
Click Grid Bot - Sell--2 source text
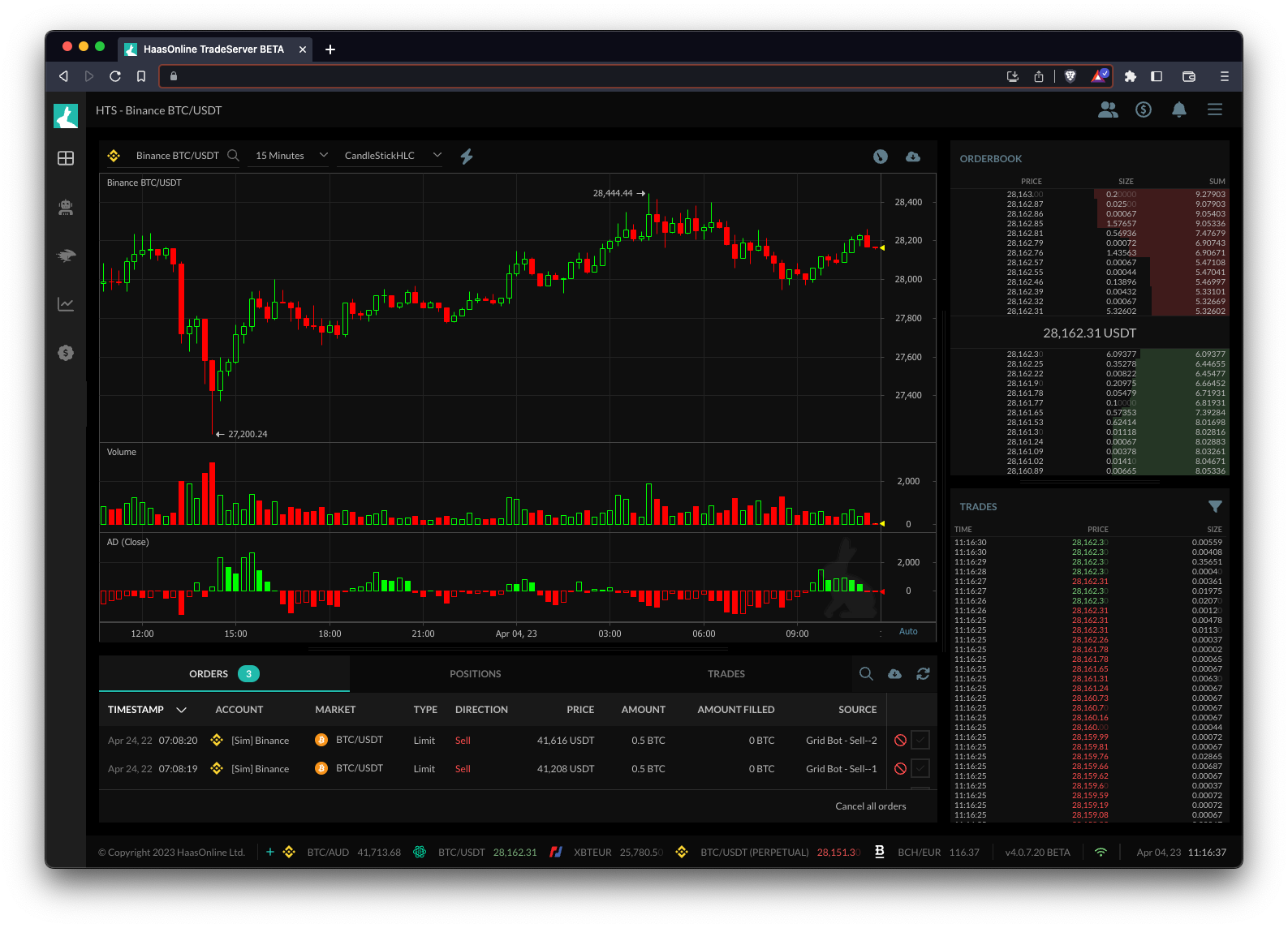pyautogui.click(x=842, y=741)
